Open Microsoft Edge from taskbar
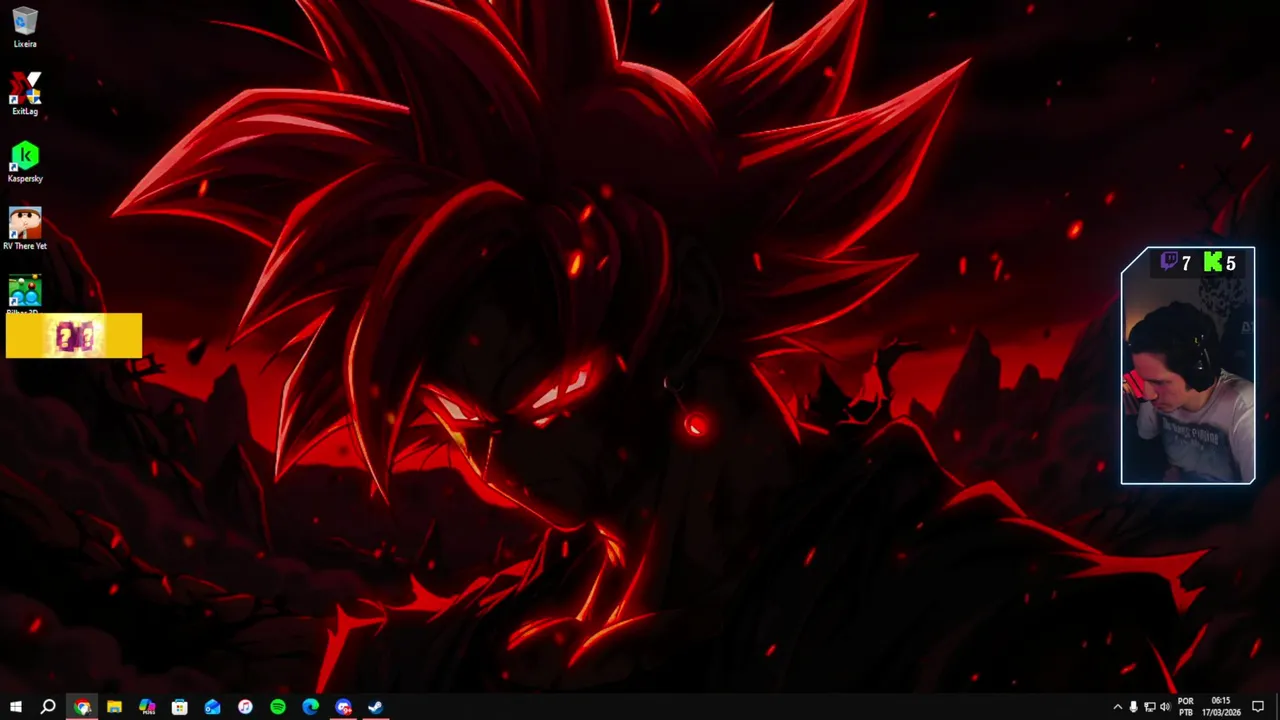This screenshot has width=1280, height=720. pyautogui.click(x=310, y=707)
